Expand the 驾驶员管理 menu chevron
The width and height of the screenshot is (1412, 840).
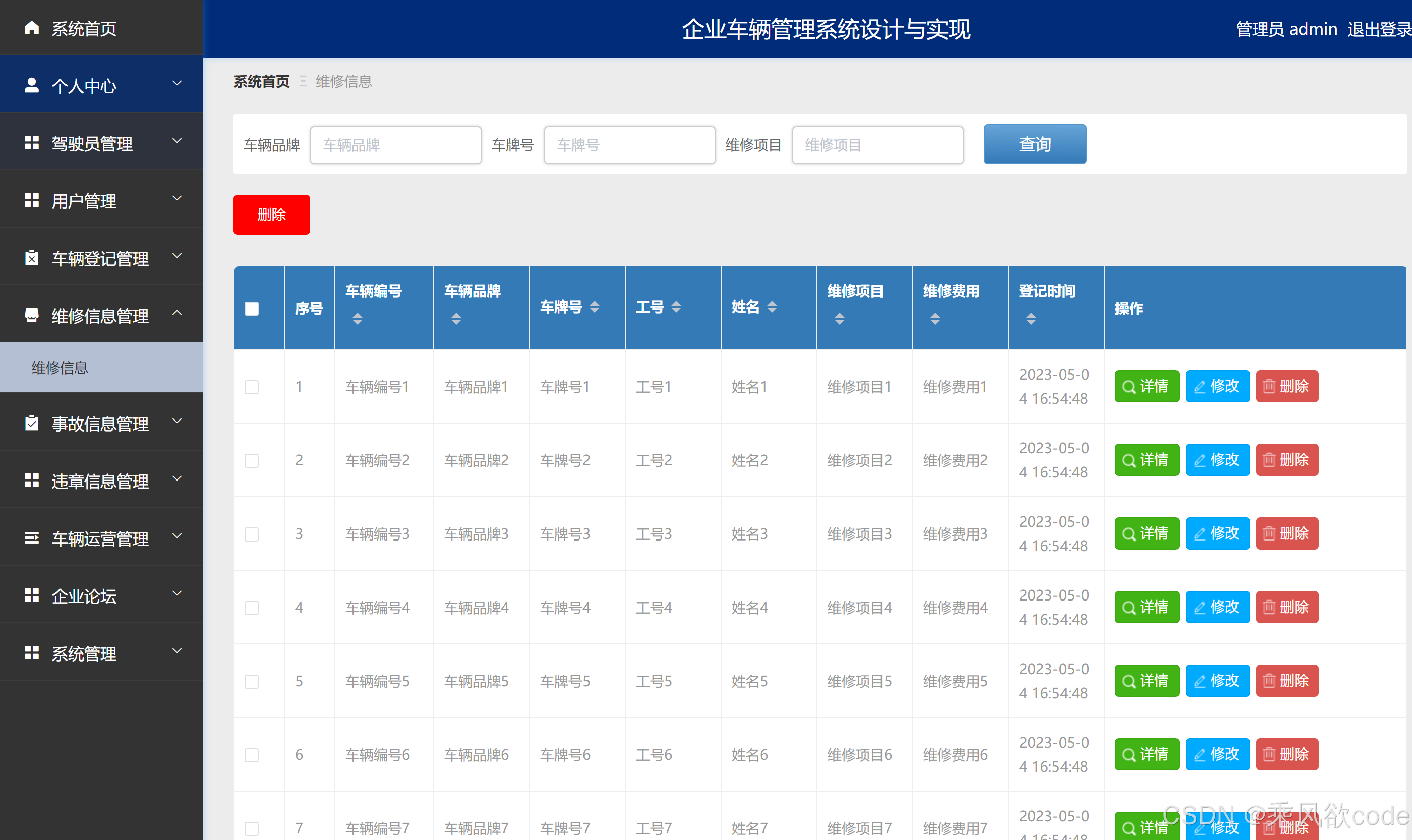click(177, 140)
